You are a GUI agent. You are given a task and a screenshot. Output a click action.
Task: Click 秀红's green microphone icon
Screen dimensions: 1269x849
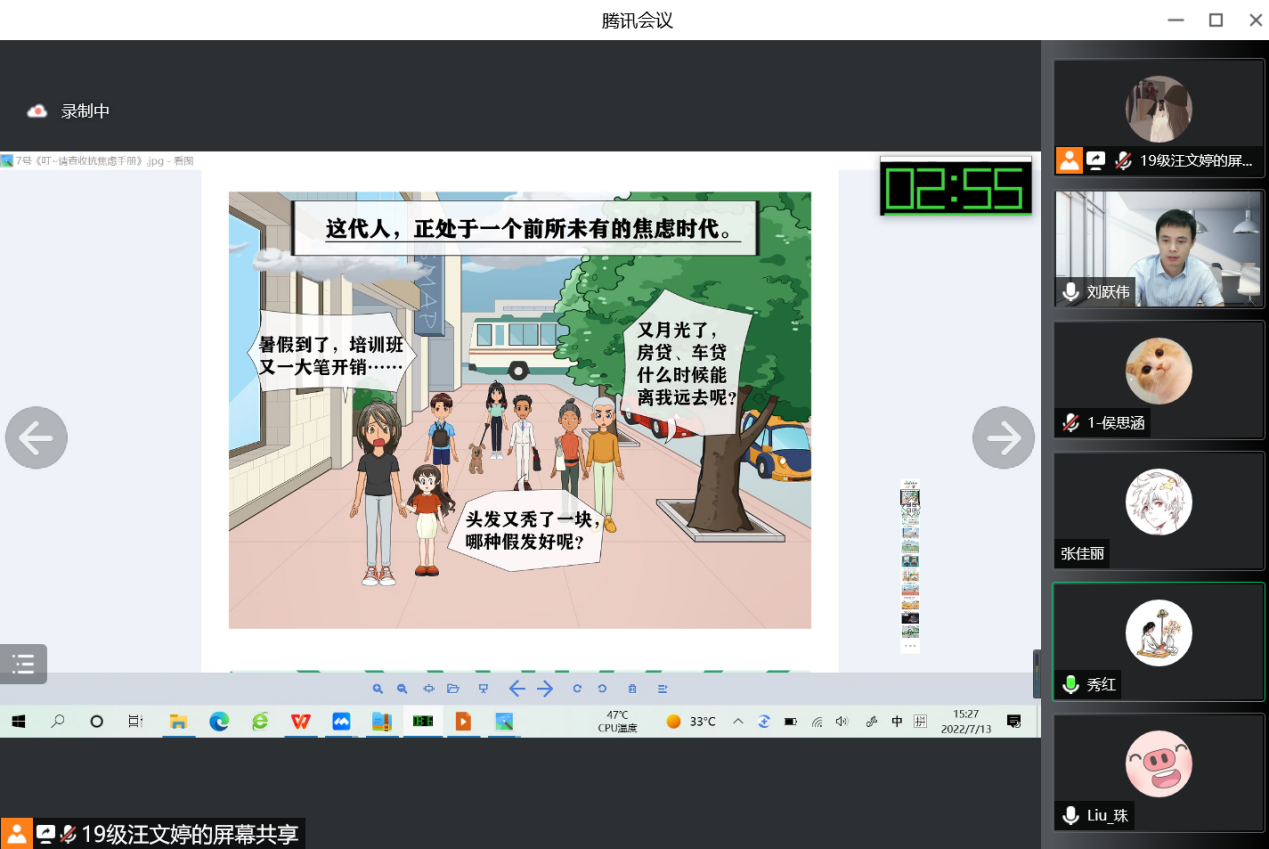(x=1071, y=685)
